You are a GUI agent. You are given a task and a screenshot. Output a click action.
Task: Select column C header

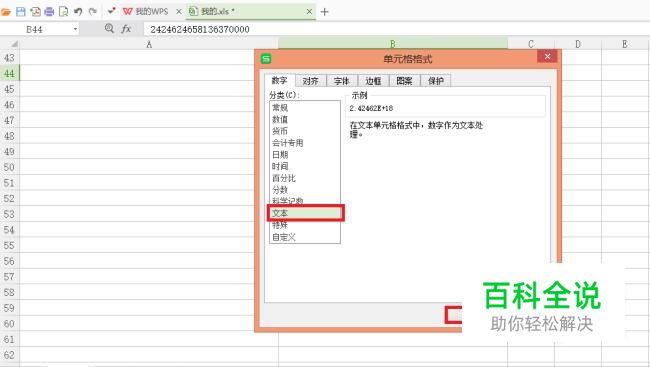531,44
